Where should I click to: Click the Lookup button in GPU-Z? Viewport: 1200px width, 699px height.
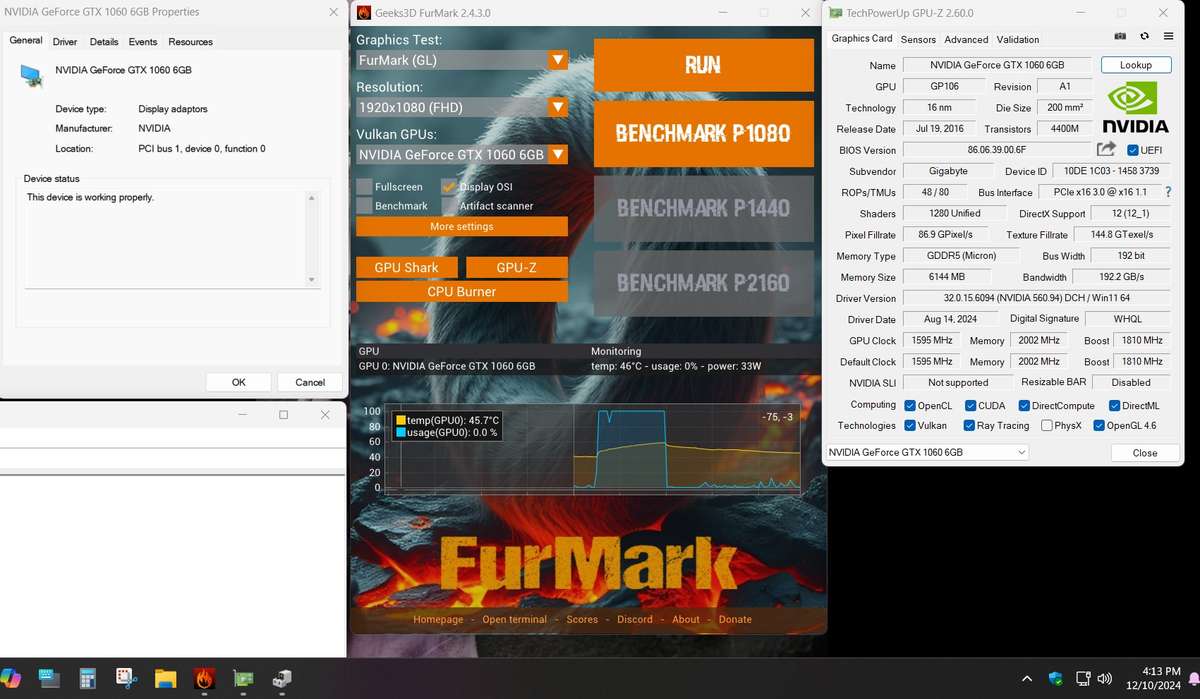click(1135, 65)
